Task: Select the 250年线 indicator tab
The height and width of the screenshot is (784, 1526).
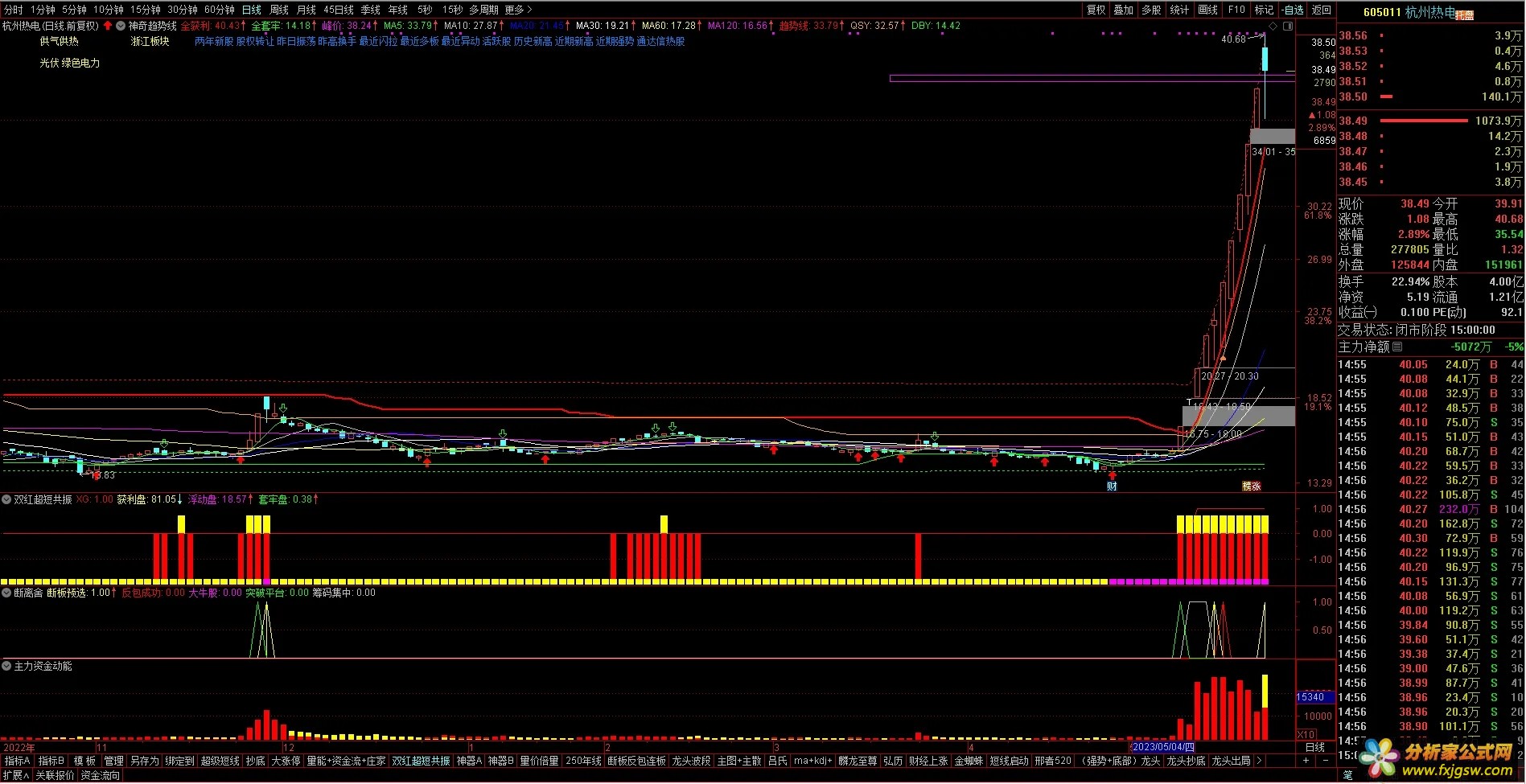Action: (x=584, y=761)
